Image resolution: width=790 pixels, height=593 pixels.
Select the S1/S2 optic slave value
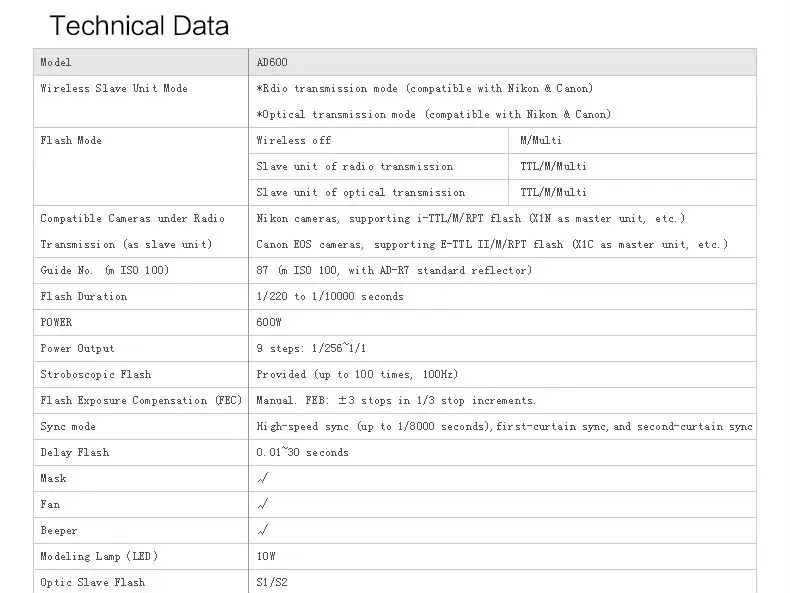(272, 582)
